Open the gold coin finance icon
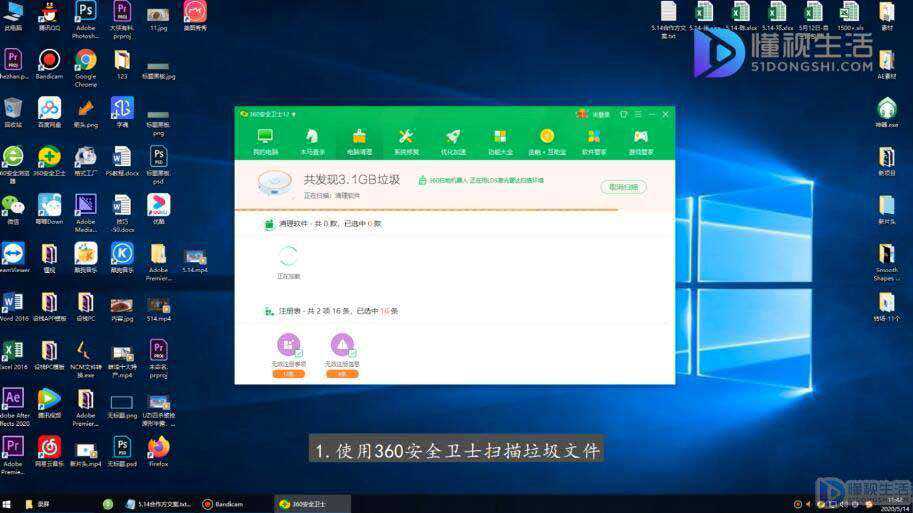The height and width of the screenshot is (513, 913). click(x=547, y=141)
